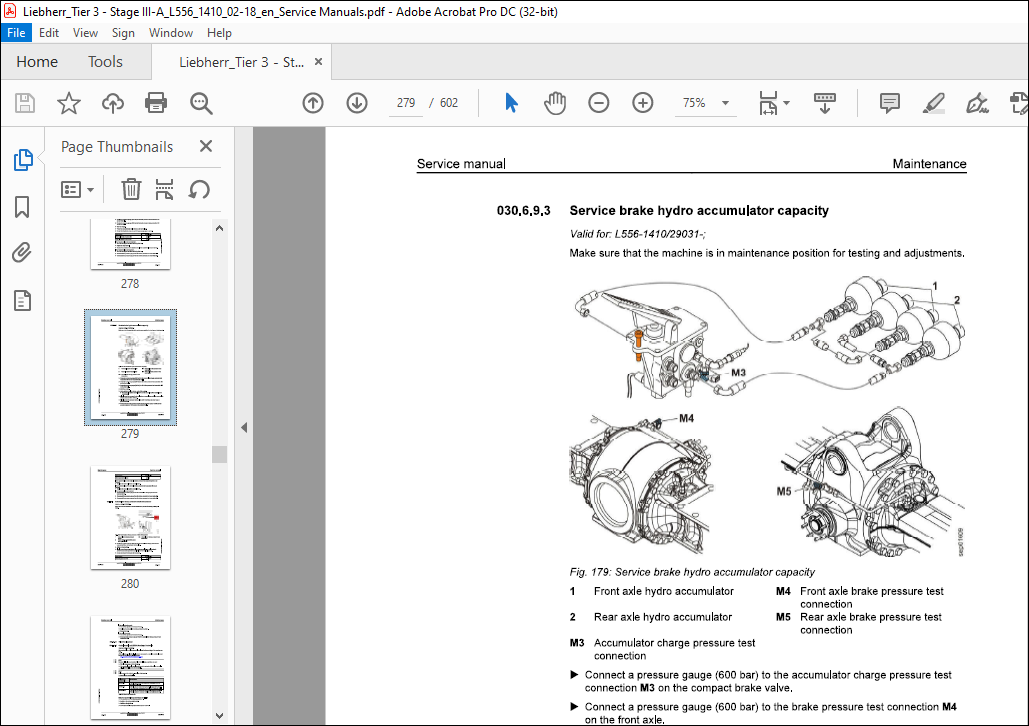Click the Save file icon
The width and height of the screenshot is (1029, 726).
coord(25,103)
